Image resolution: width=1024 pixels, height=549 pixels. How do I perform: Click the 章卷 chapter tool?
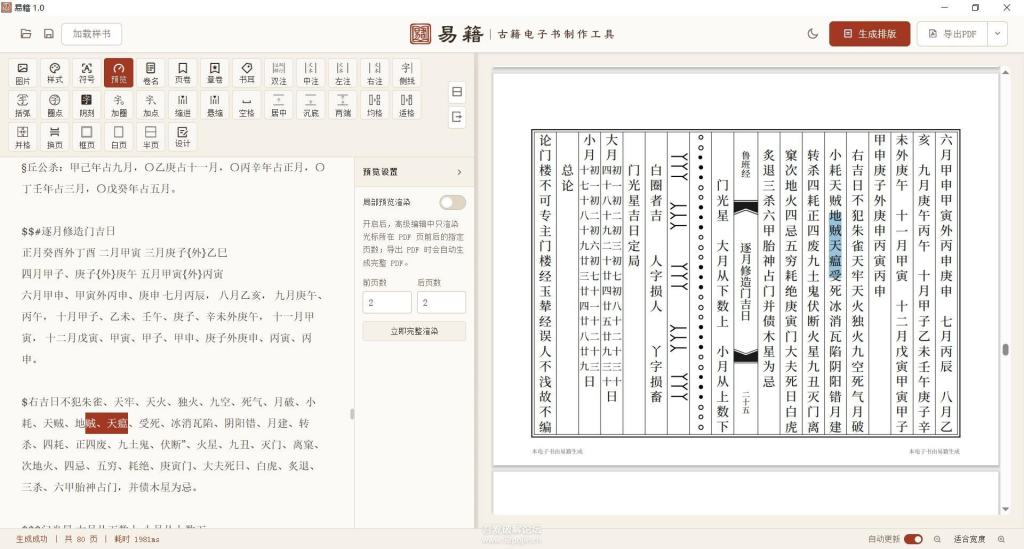pos(215,72)
